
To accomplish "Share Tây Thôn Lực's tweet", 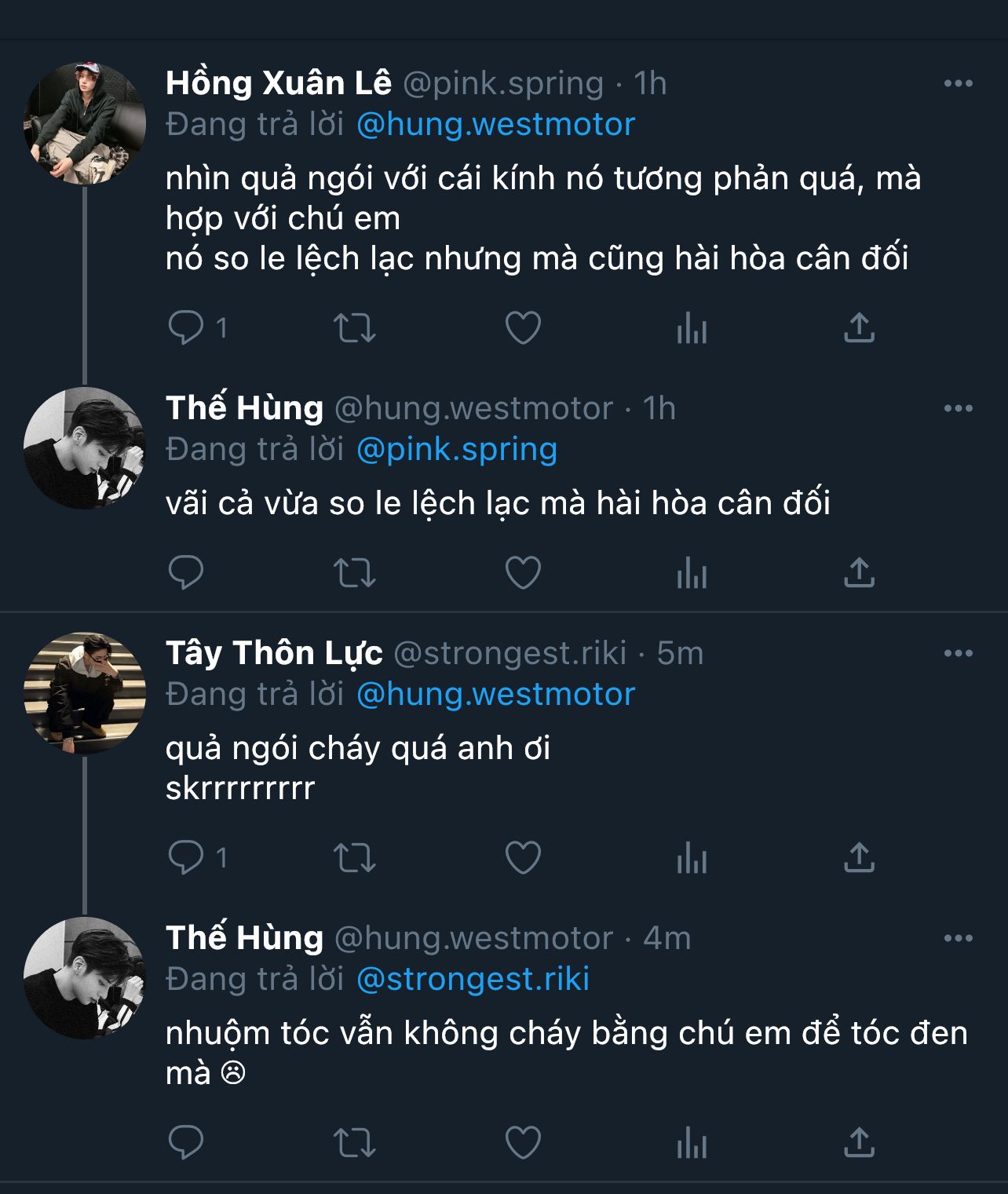I will point(859,857).
